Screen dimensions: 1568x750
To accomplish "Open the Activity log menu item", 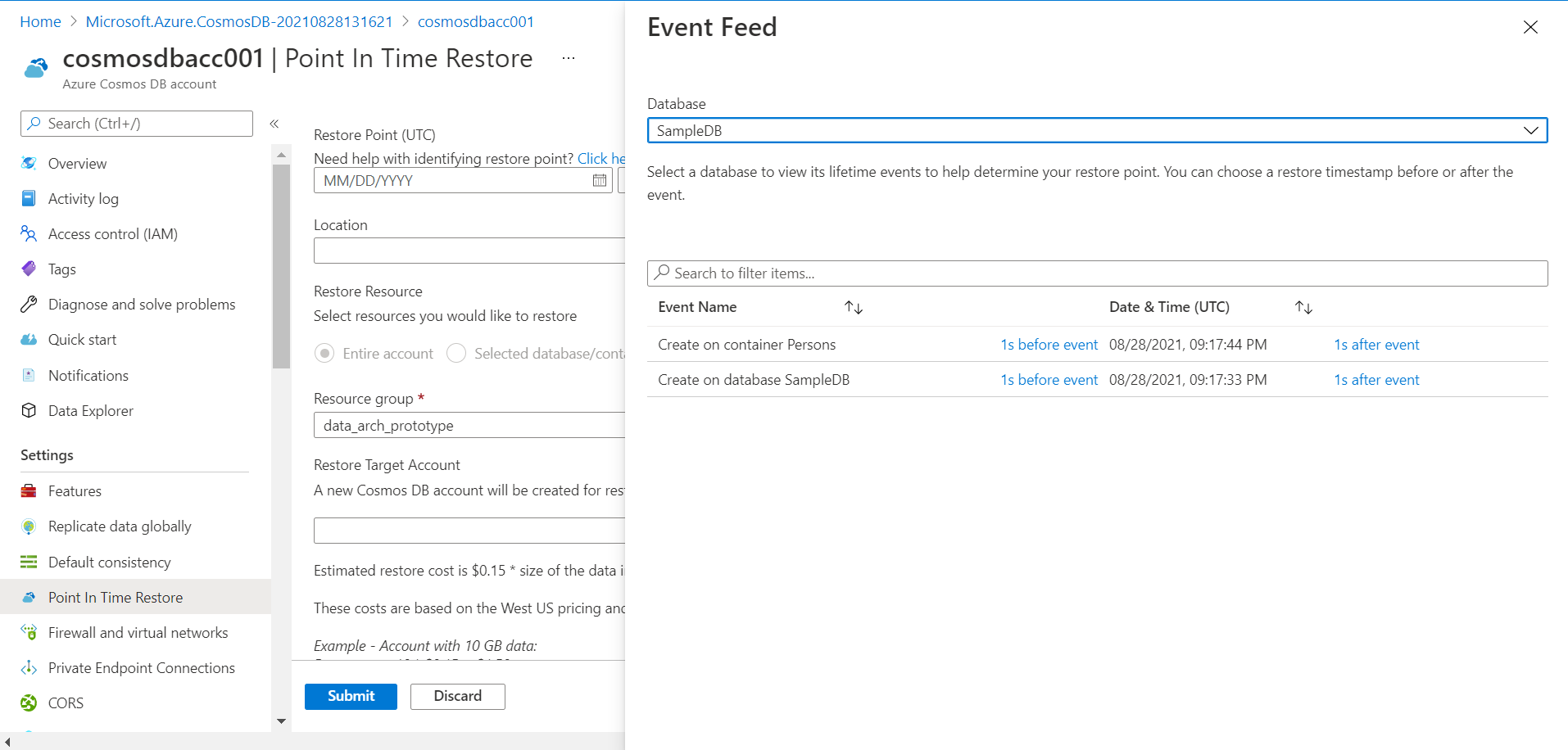I will tap(83, 199).
